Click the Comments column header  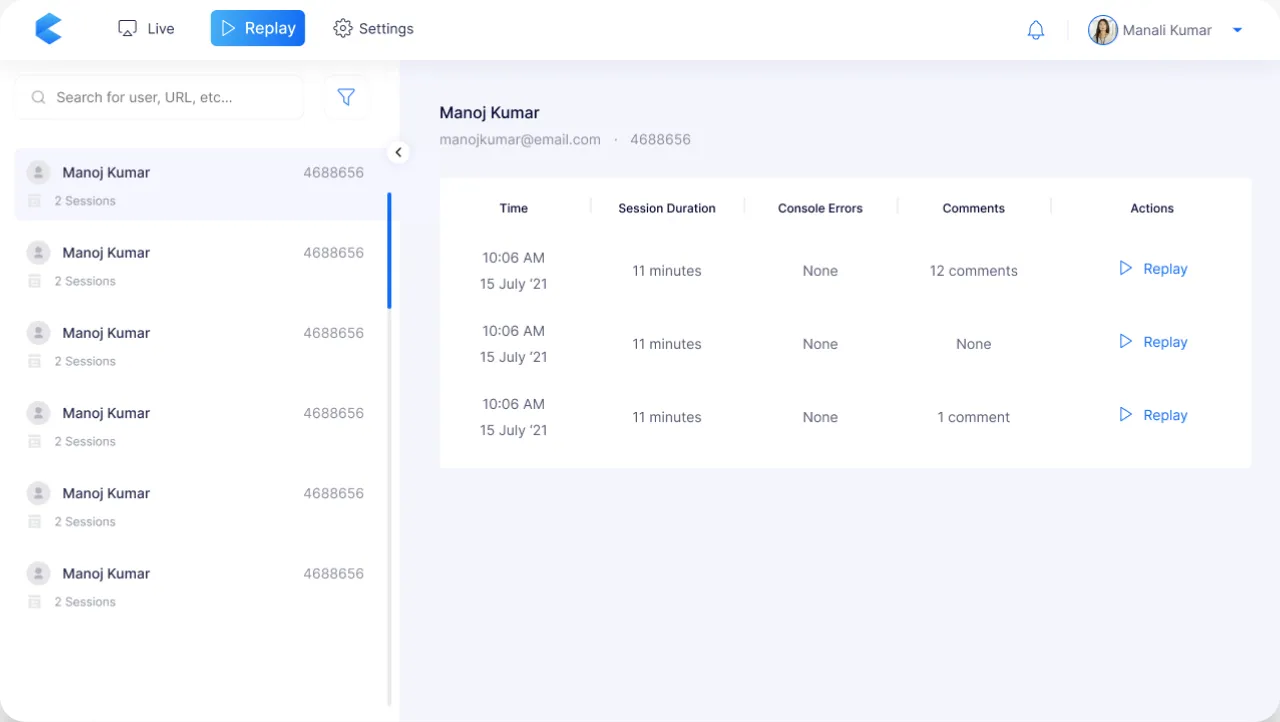click(974, 208)
